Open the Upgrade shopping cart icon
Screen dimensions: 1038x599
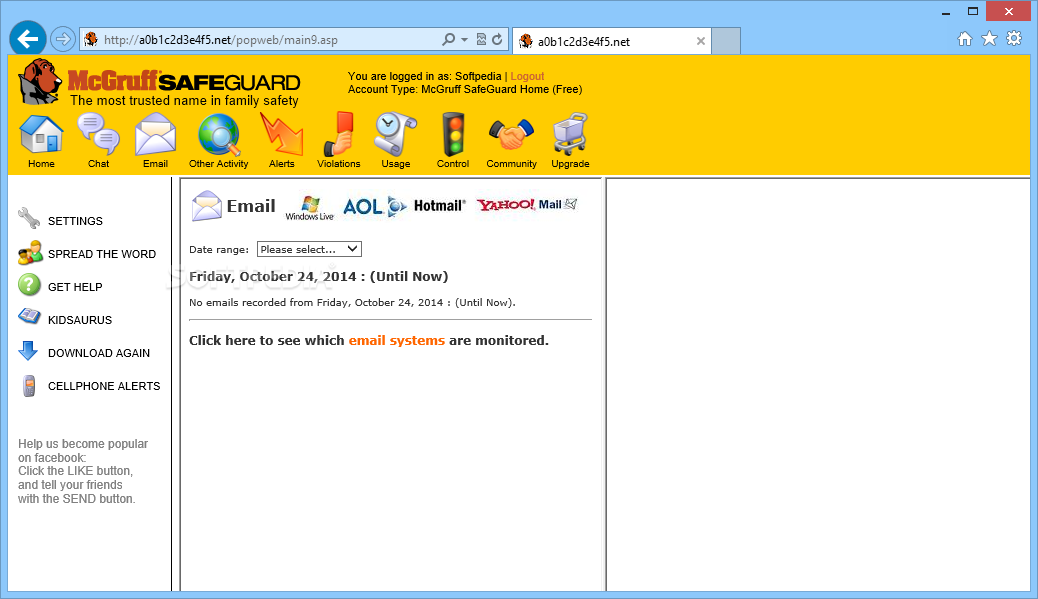pos(570,134)
